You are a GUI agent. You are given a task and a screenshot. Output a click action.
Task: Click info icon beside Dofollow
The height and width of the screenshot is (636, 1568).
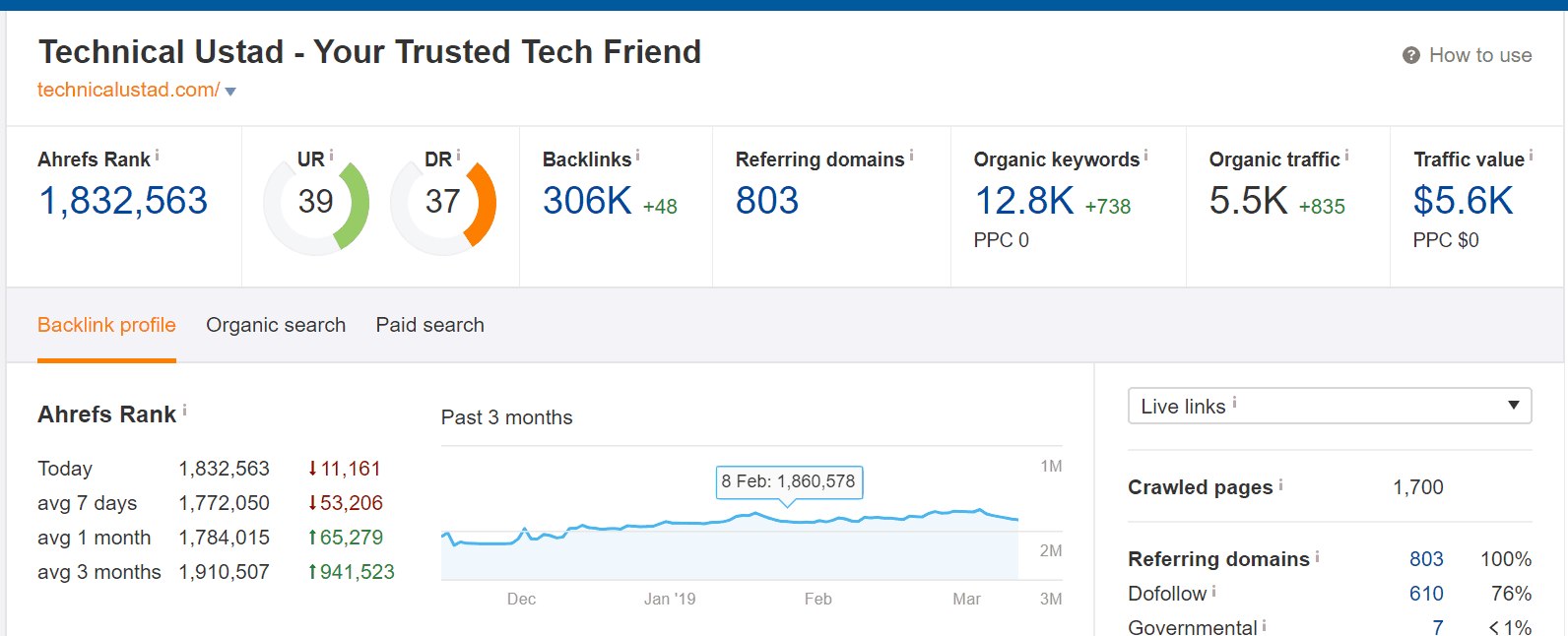pyautogui.click(x=1213, y=591)
